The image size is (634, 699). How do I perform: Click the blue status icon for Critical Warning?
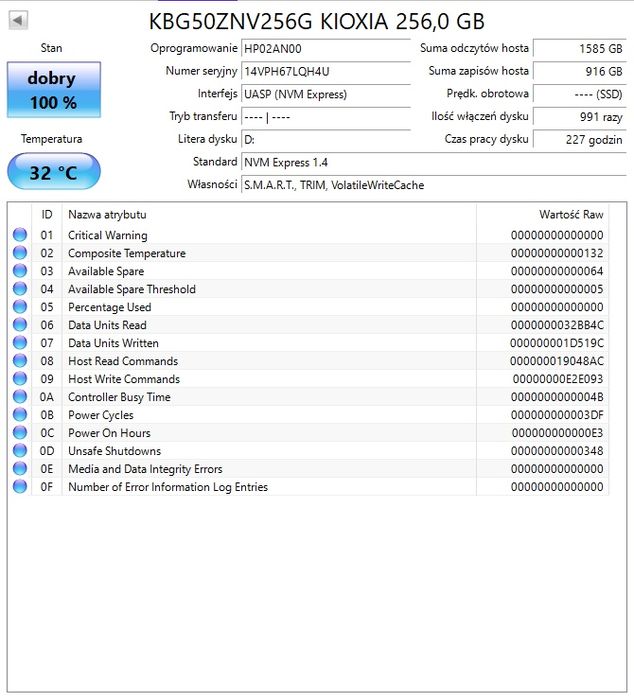pos(20,234)
